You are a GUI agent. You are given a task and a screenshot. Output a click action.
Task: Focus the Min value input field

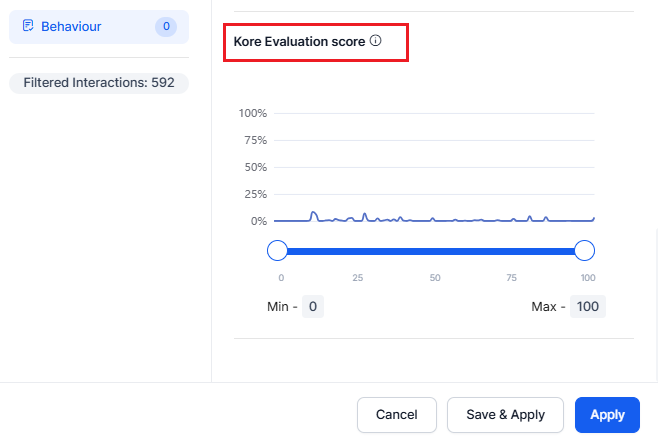[x=313, y=307]
